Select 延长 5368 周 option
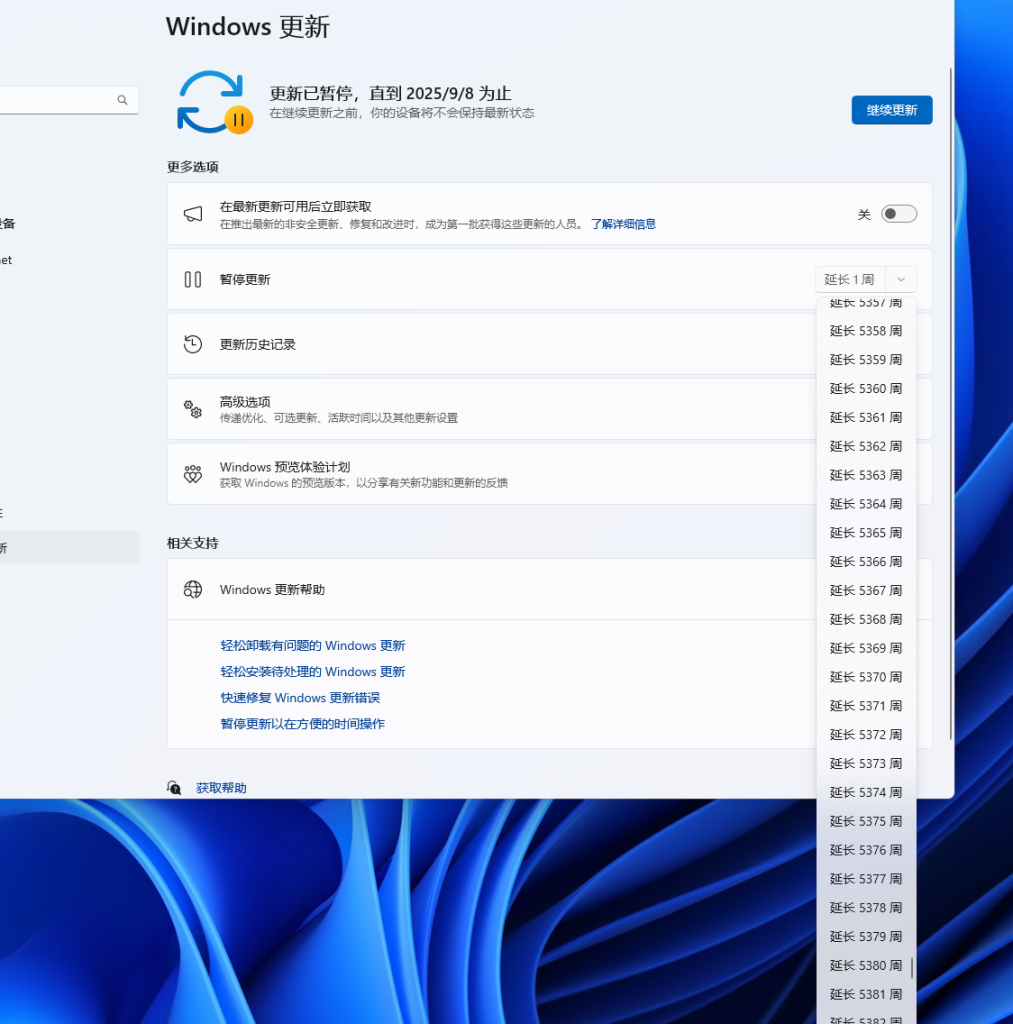This screenshot has height=1024, width=1013. (x=866, y=619)
